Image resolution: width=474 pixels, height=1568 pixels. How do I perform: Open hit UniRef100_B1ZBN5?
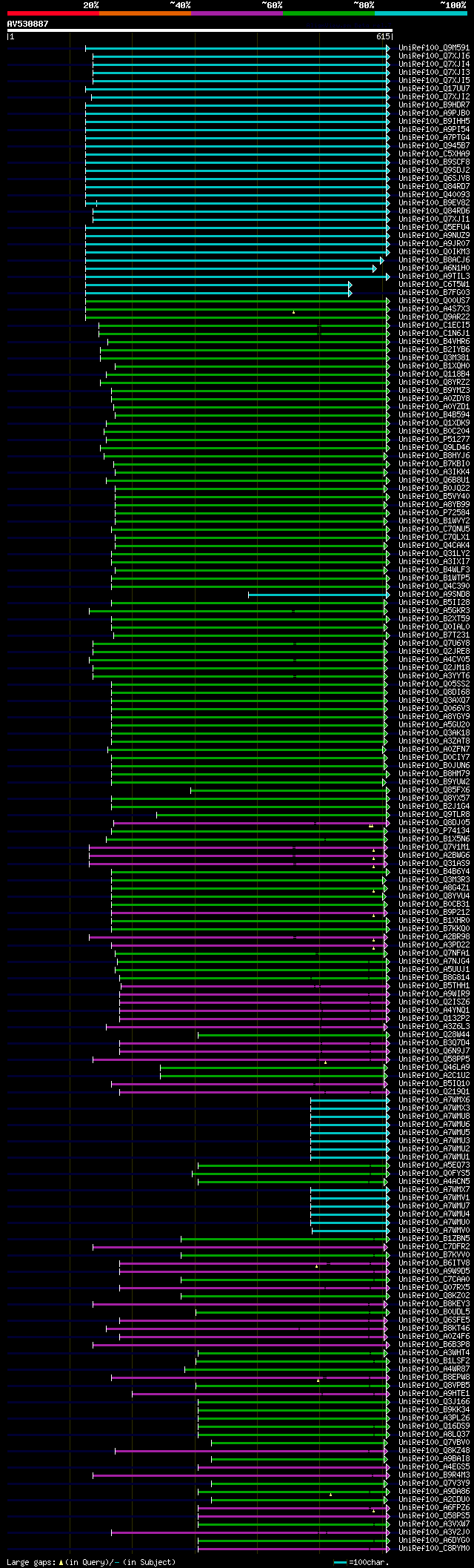(x=434, y=1238)
